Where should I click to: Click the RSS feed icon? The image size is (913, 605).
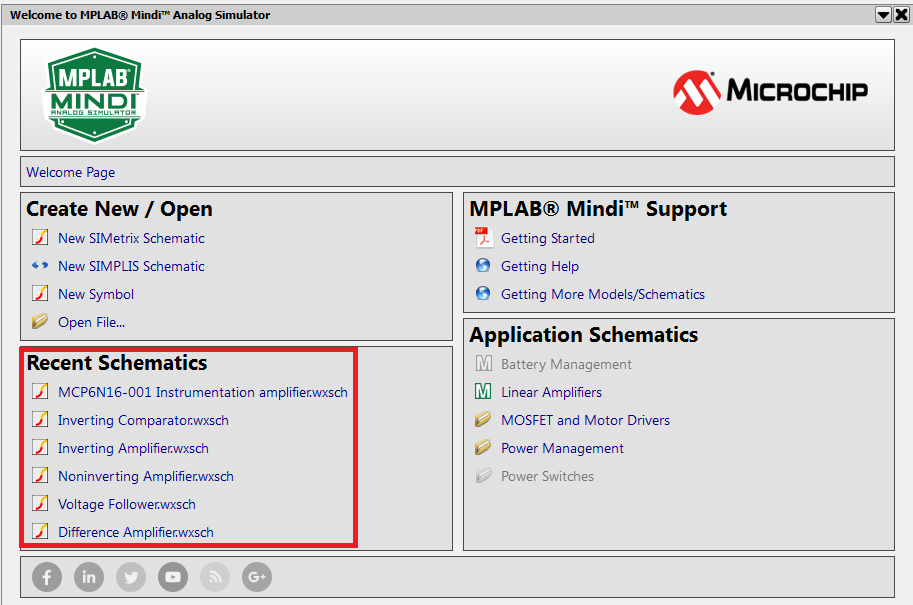point(215,577)
